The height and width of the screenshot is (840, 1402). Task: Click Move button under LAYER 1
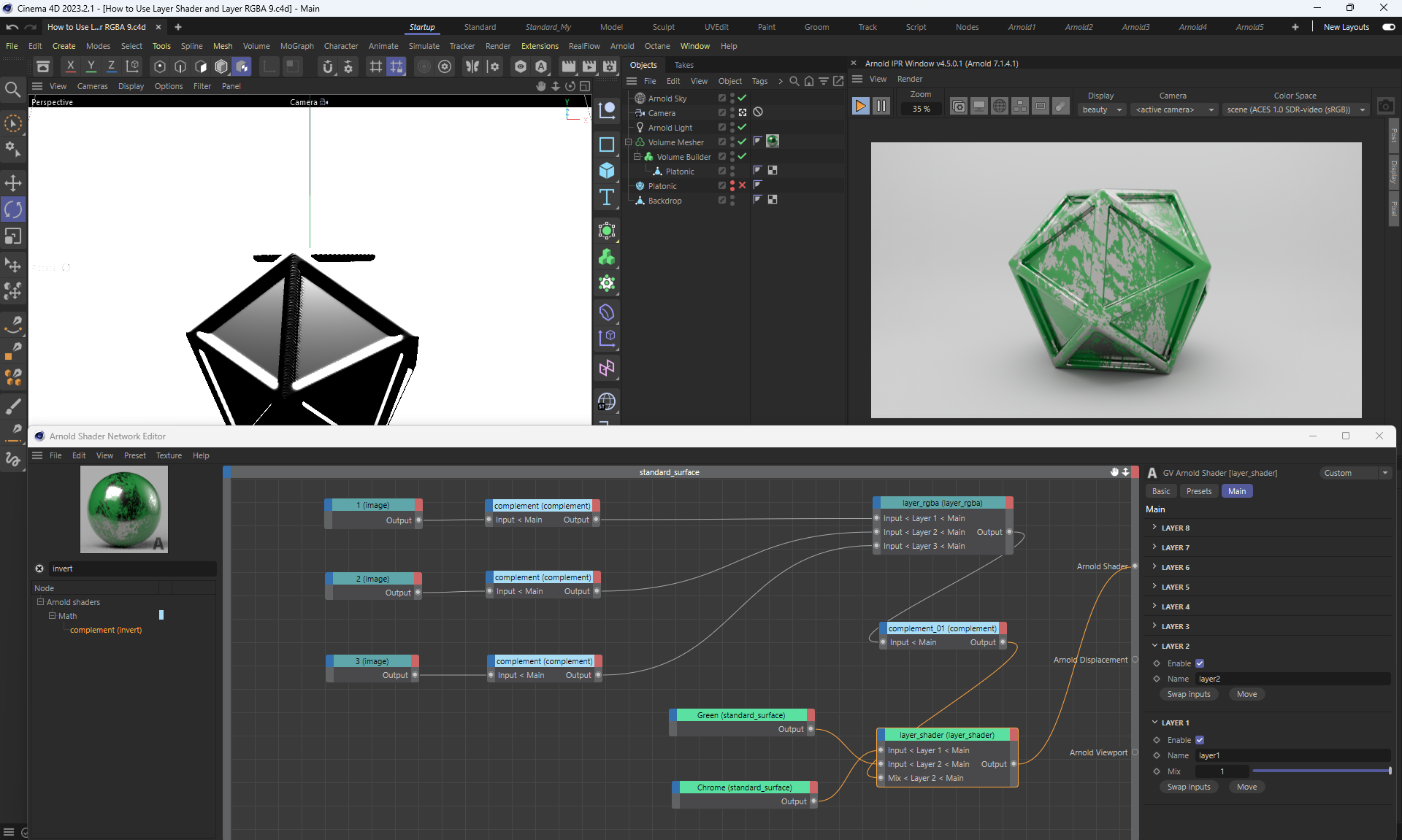pos(1246,787)
